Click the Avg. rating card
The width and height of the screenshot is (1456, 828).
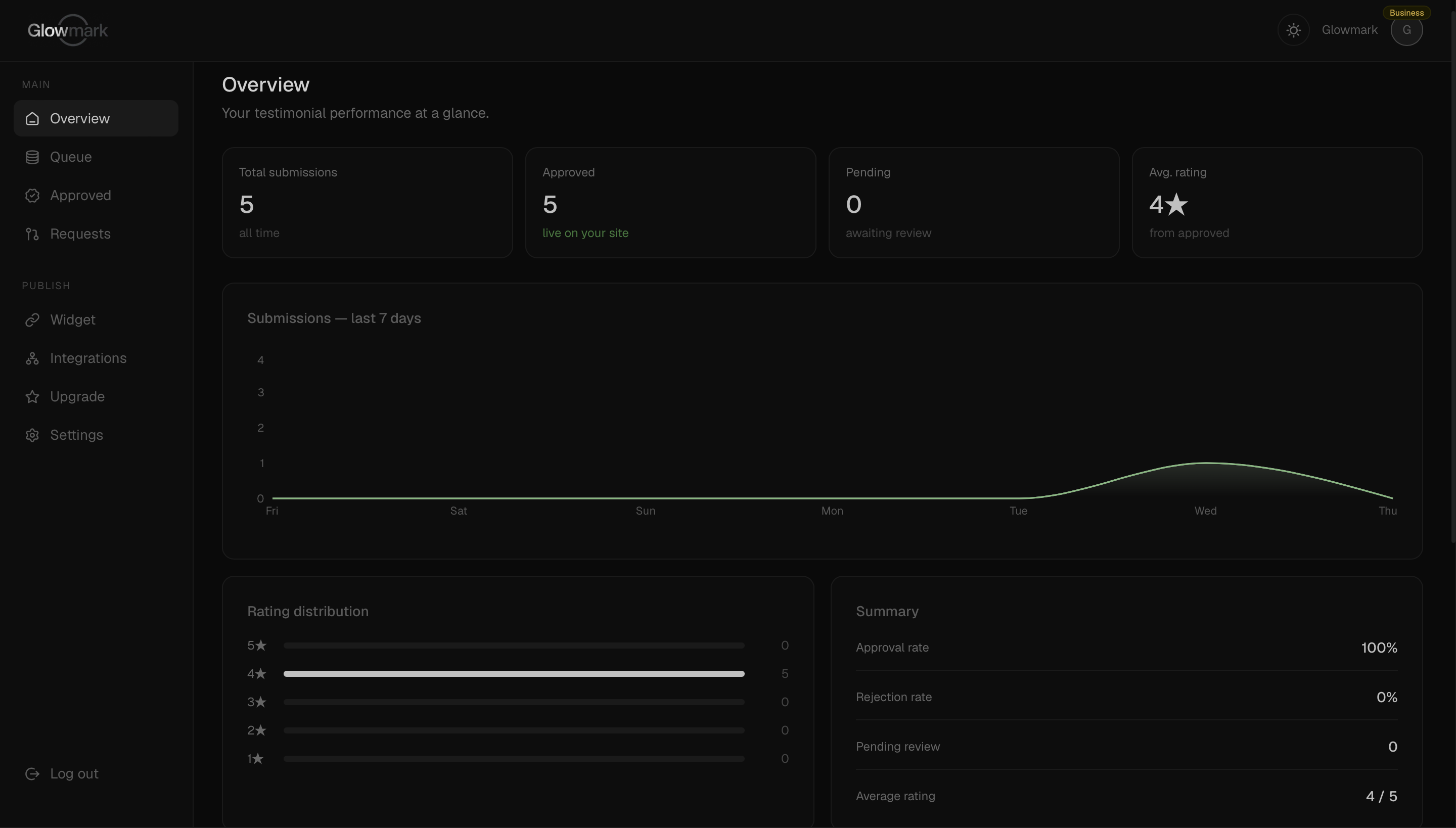(1278, 202)
